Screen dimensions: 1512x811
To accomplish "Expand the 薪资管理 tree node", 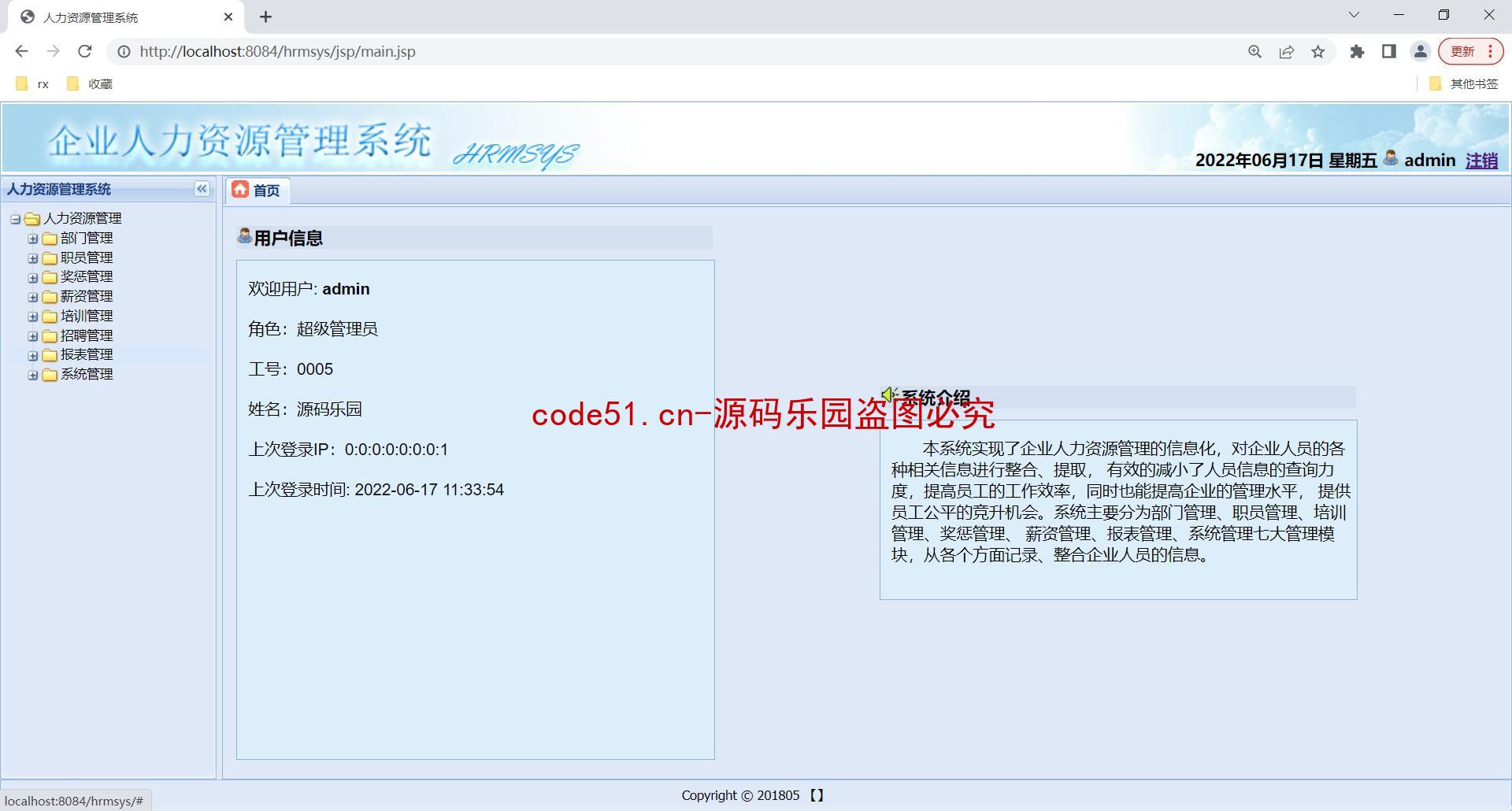I will click(x=33, y=297).
